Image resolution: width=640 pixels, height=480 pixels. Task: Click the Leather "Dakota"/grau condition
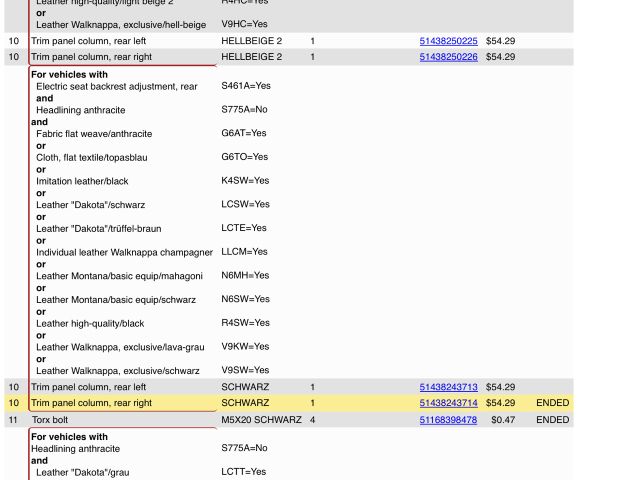click(83, 472)
